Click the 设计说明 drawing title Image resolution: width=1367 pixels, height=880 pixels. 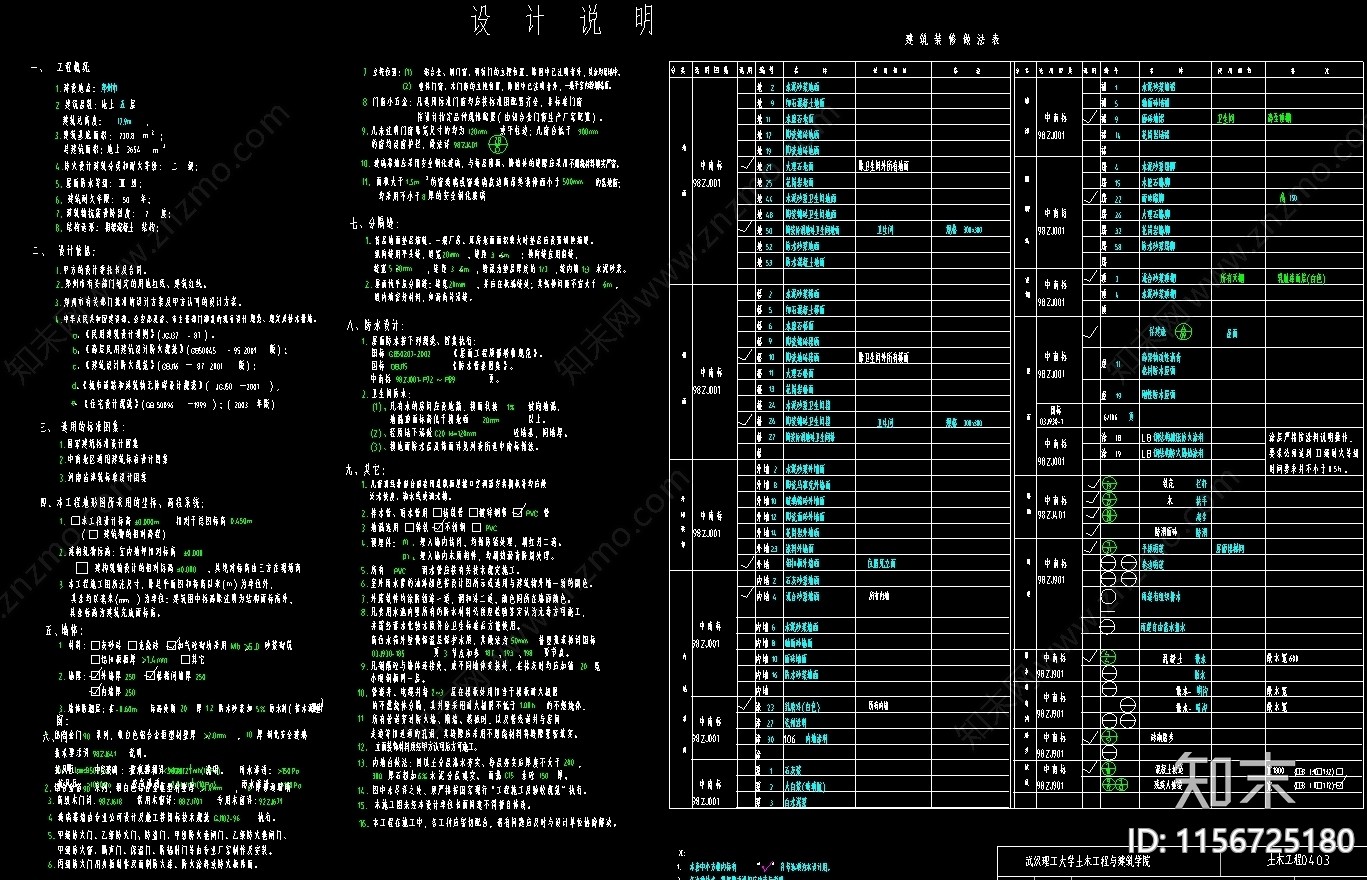563,22
